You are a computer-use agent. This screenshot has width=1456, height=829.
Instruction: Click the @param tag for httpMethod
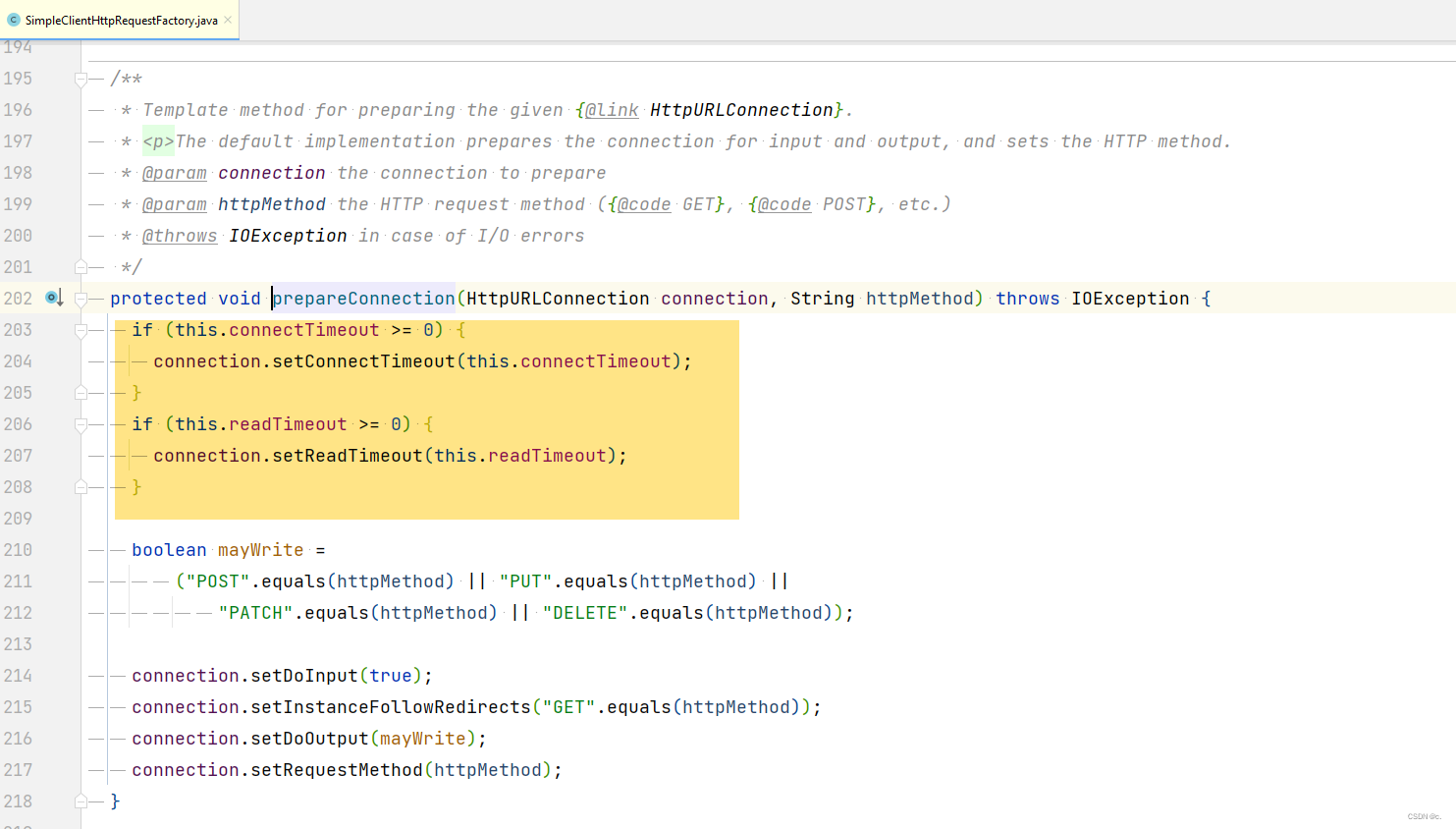coord(175,204)
